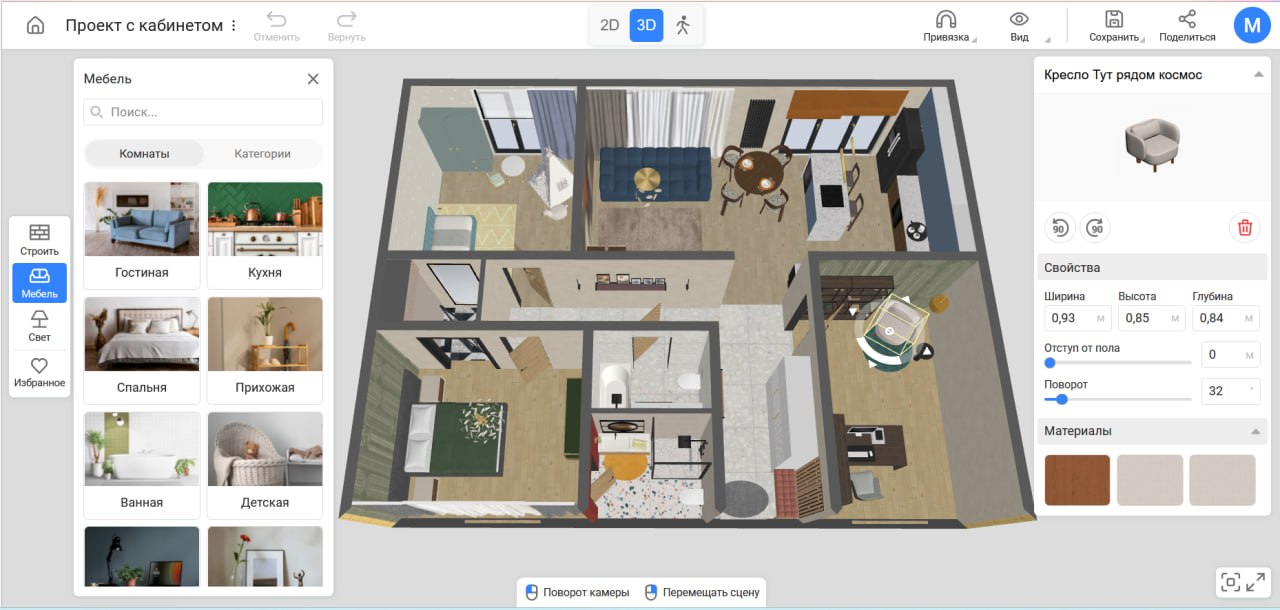The width and height of the screenshot is (1280, 610).
Task: Undo the last action with Отменить
Action: tap(277, 27)
